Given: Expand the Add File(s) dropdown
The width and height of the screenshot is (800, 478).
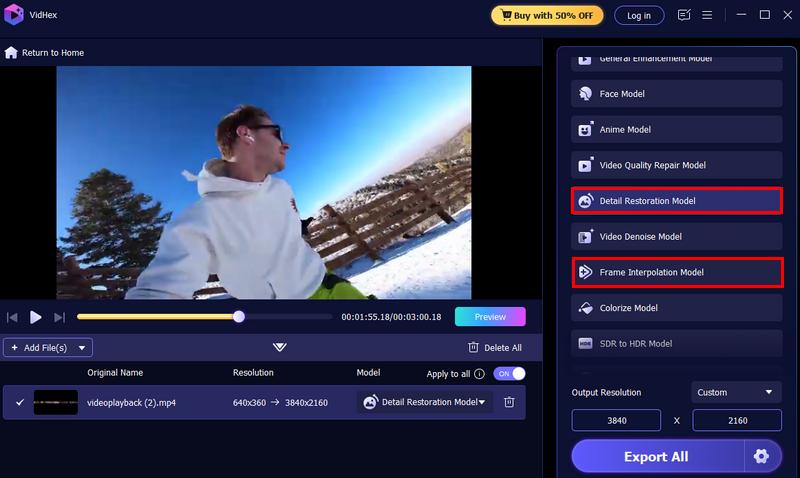Looking at the screenshot, I should pos(83,347).
